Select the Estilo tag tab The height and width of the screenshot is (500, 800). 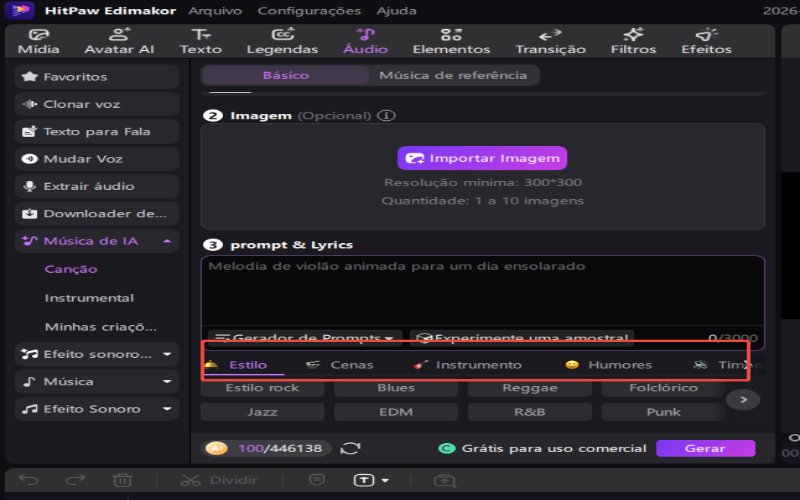pos(244,365)
